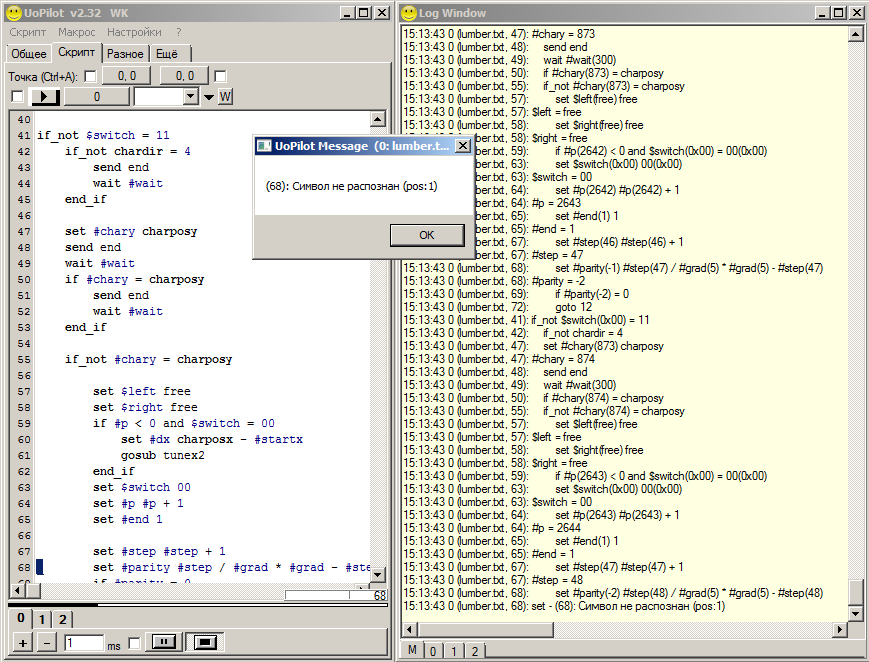The width and height of the screenshot is (869, 662).
Task: Click the pause script button
Action: 163,642
